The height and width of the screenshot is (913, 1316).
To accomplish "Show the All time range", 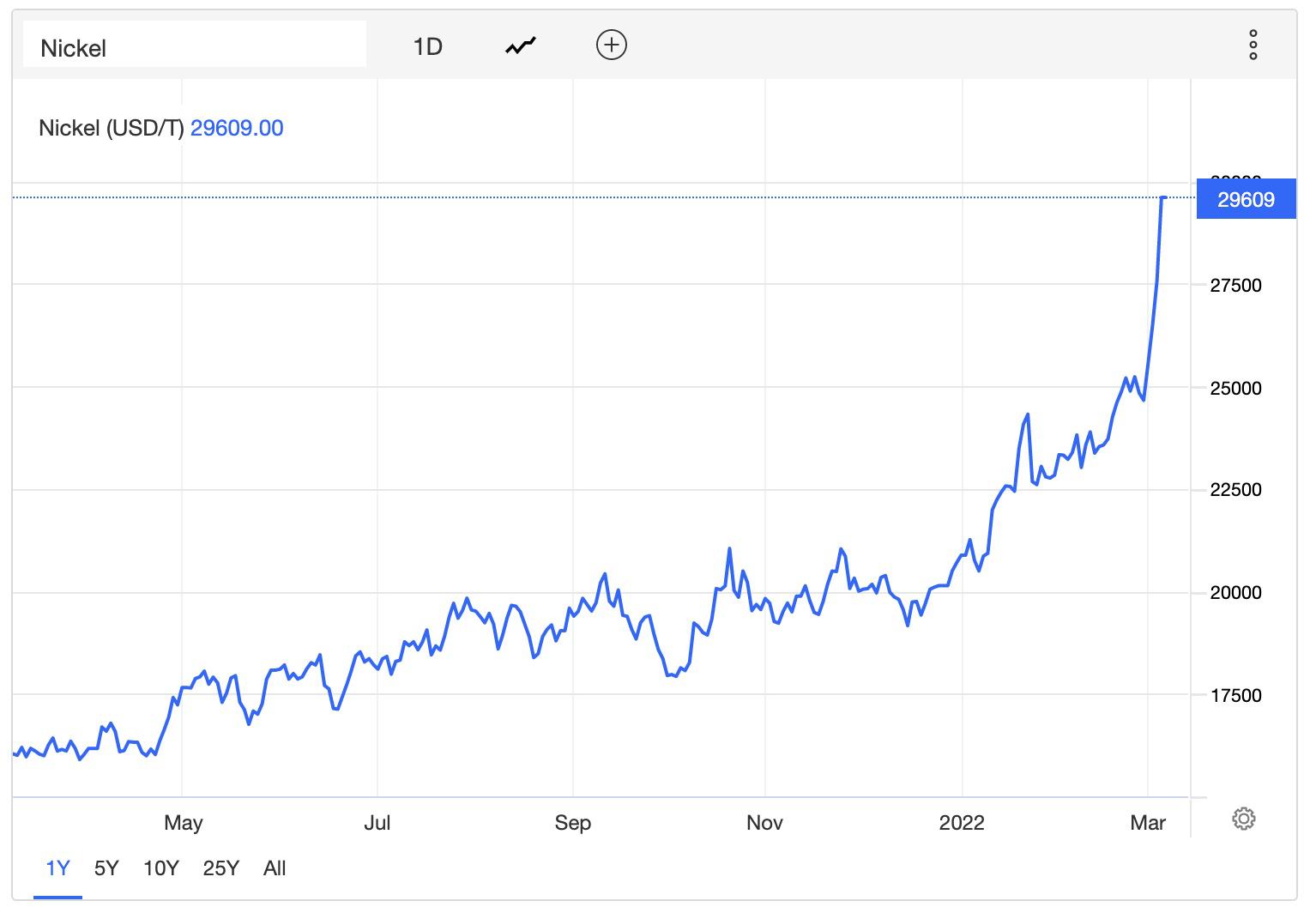I will pos(275,868).
